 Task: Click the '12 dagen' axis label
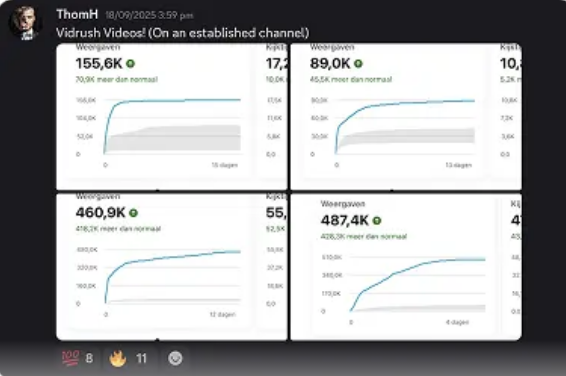tap(222, 315)
